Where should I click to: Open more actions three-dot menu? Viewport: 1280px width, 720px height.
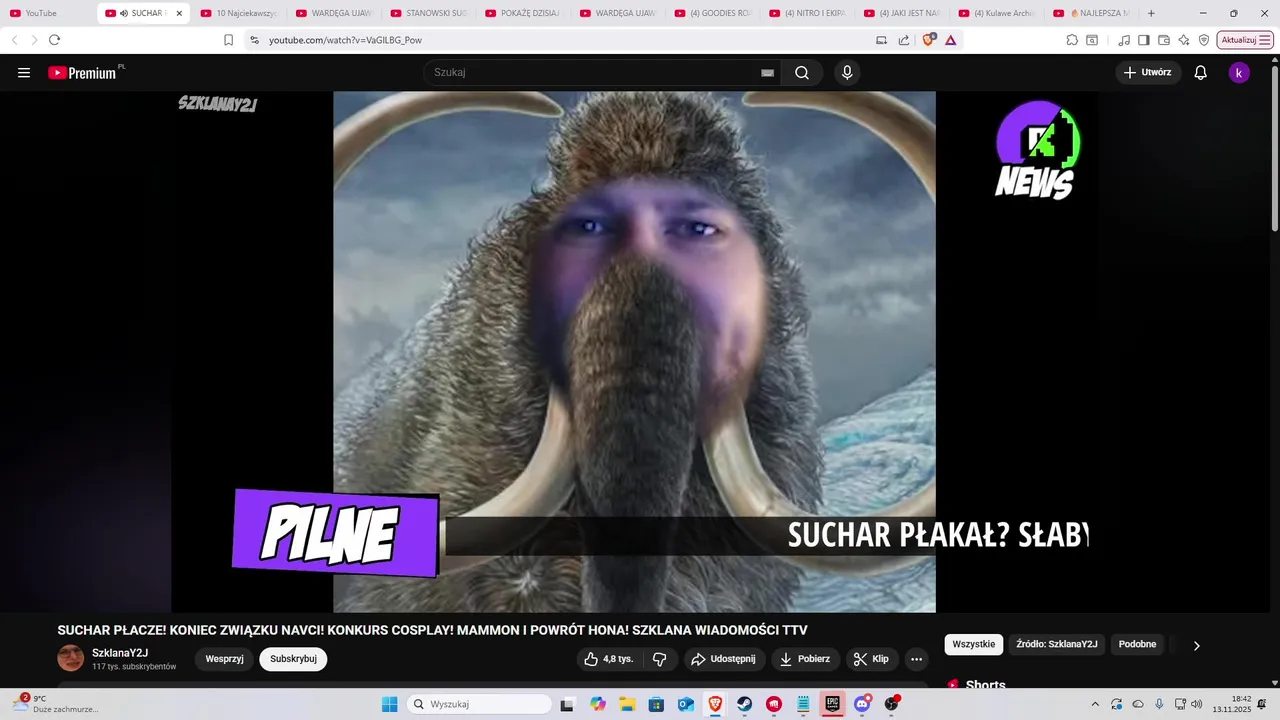pos(916,659)
